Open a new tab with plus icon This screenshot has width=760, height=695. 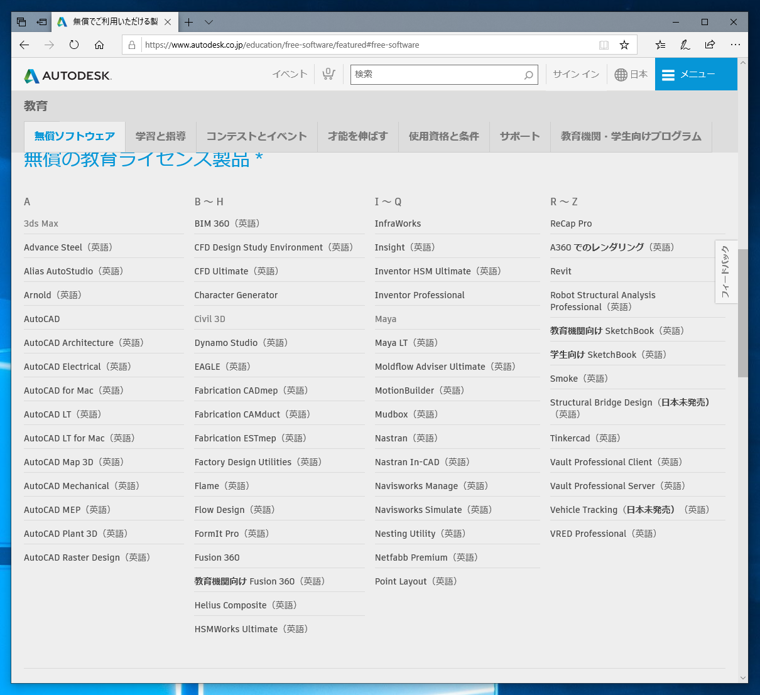click(189, 22)
